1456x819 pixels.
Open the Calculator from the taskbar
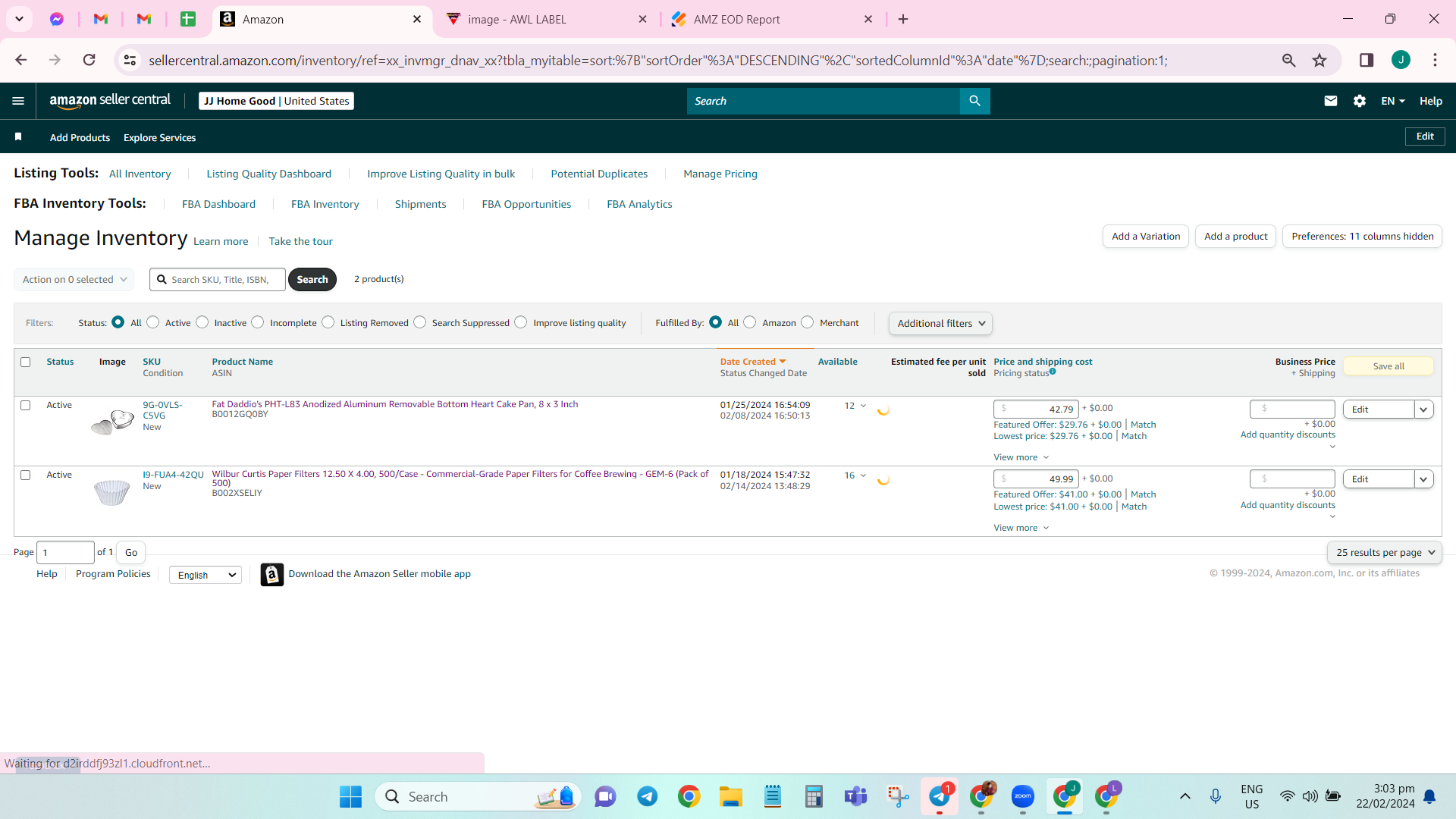[814, 796]
